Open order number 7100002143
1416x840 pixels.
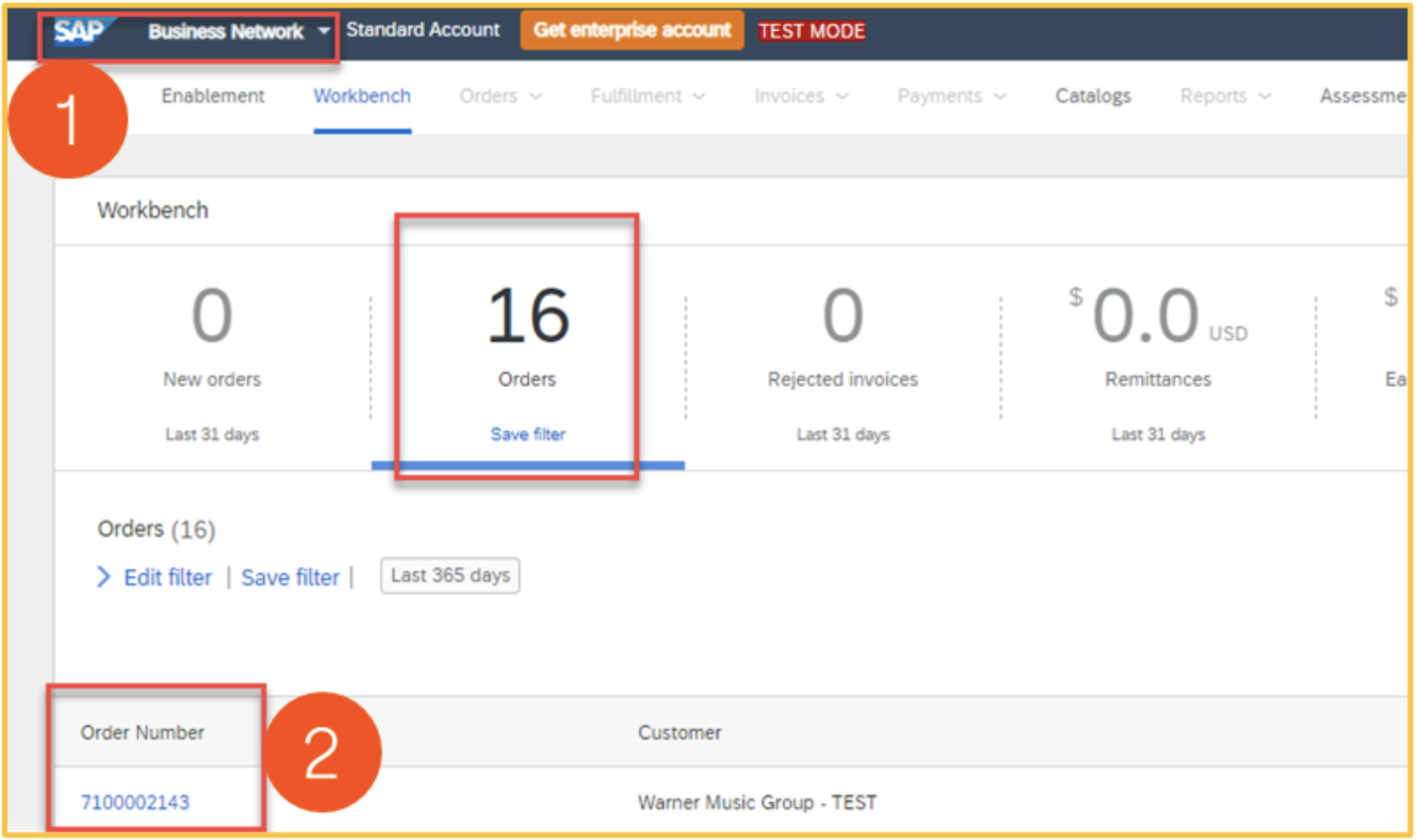point(135,802)
